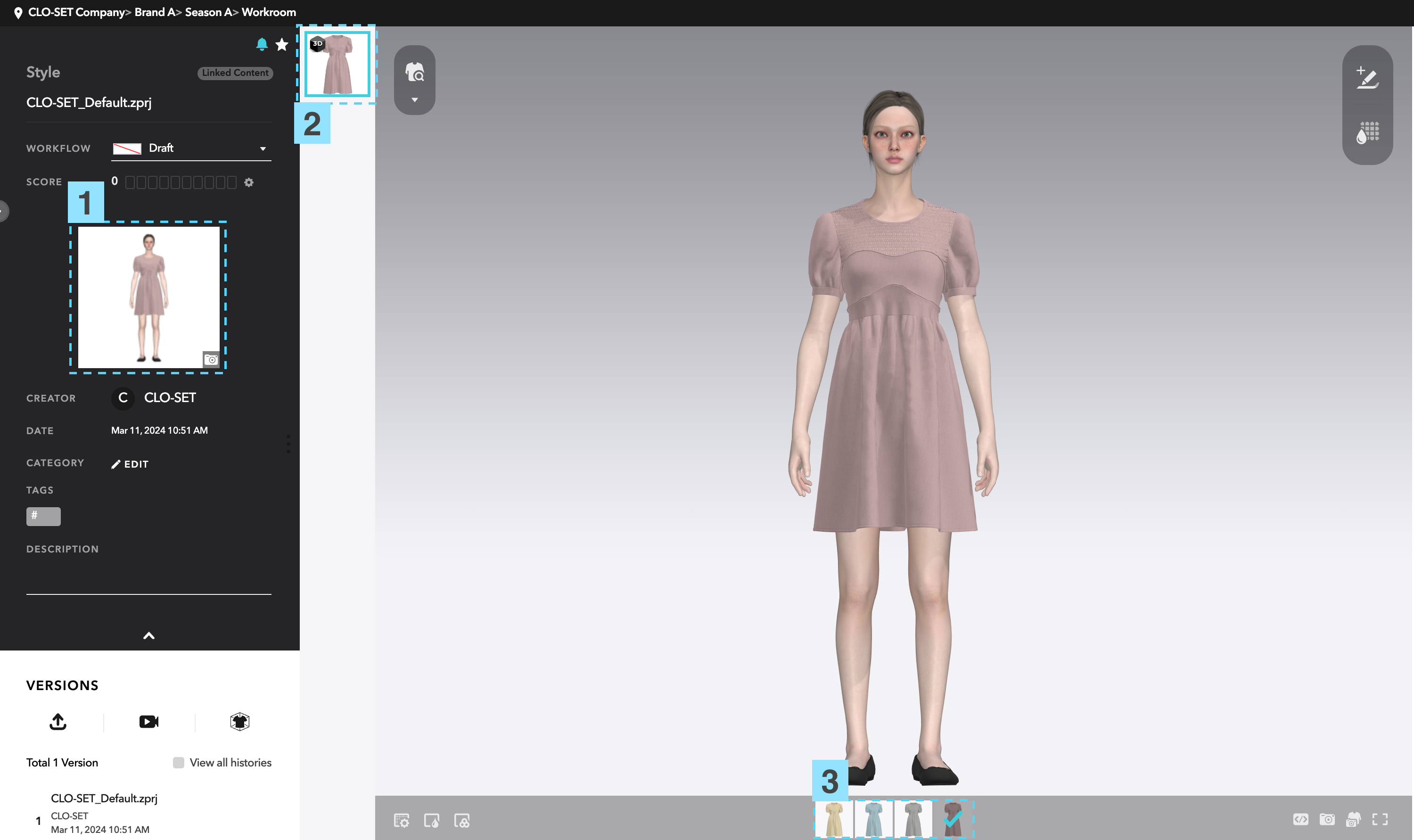
Task: Select the checked mauve dress colorway
Action: [953, 819]
